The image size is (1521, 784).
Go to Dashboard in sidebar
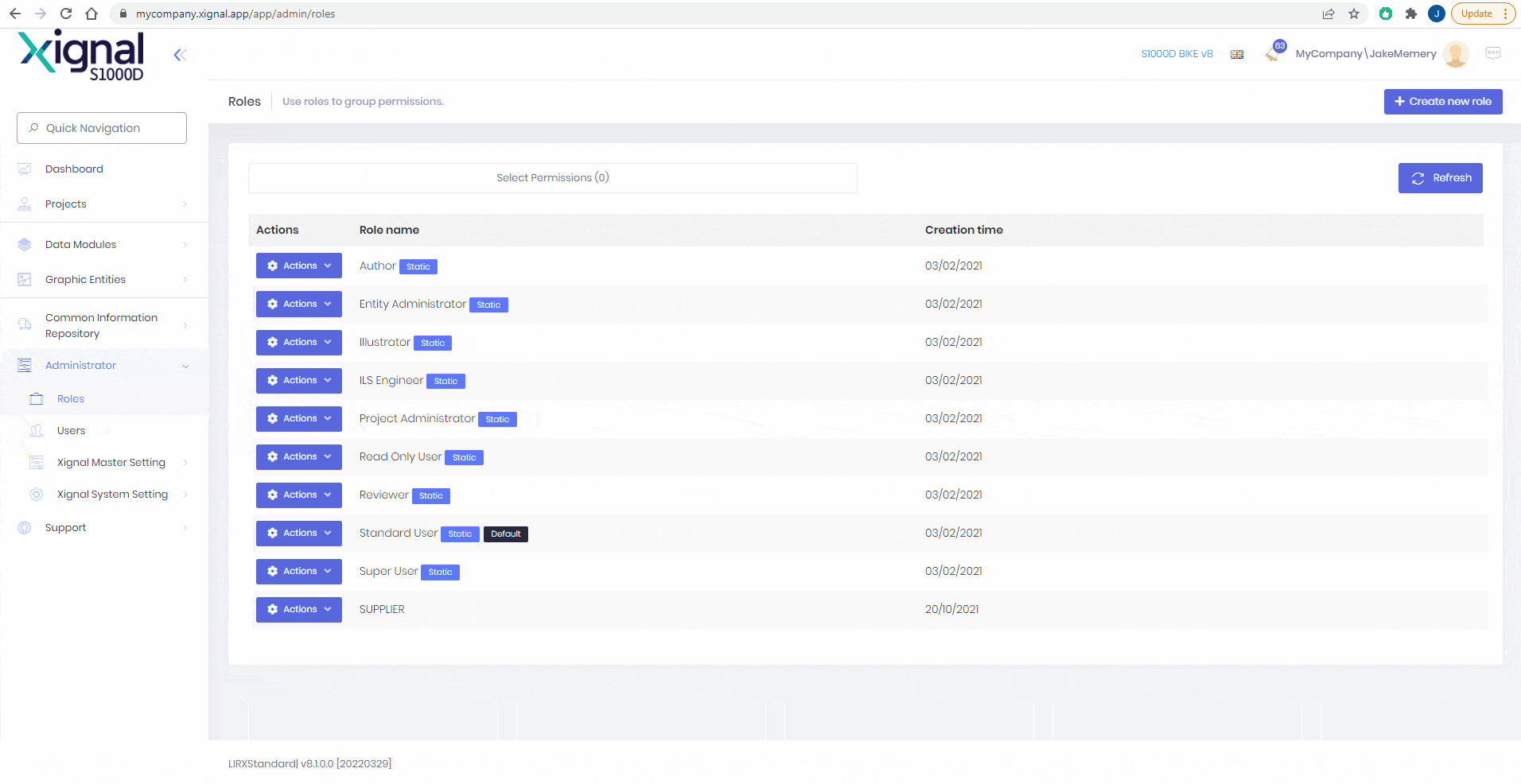[x=74, y=169]
